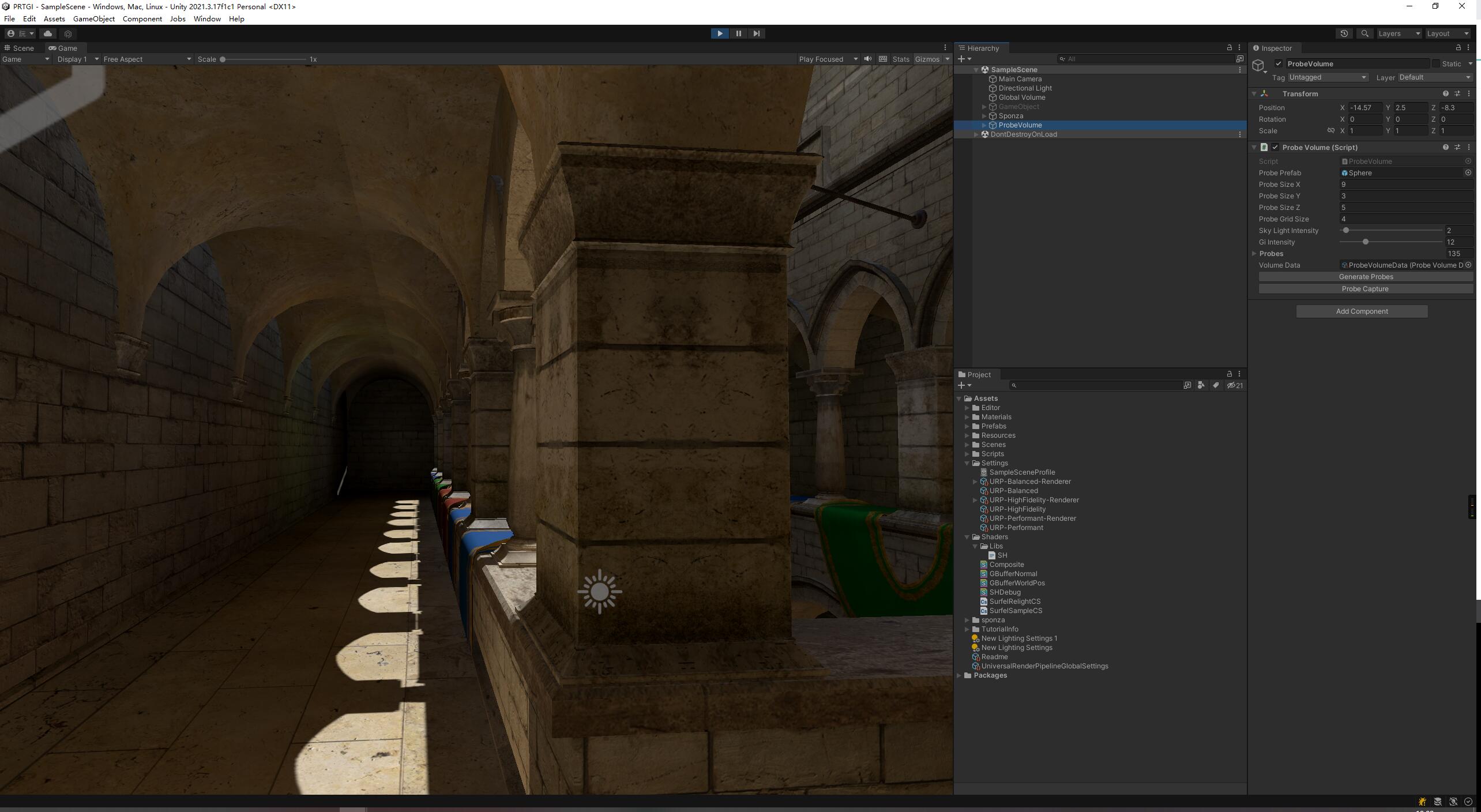Open the Assets menu
This screenshot has height=812, width=1481.
click(x=54, y=18)
